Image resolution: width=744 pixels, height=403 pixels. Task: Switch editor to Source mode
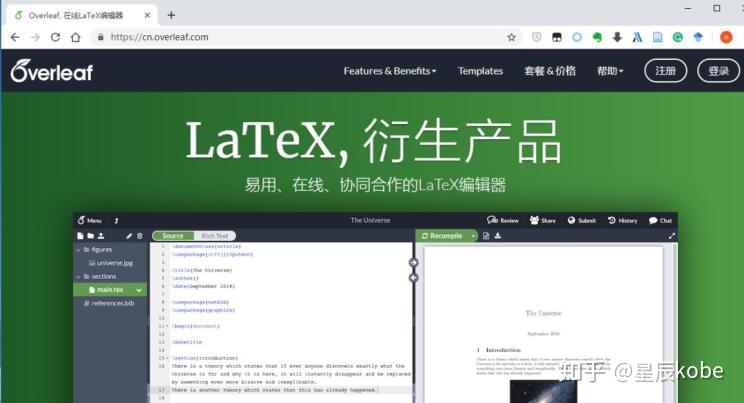[173, 235]
